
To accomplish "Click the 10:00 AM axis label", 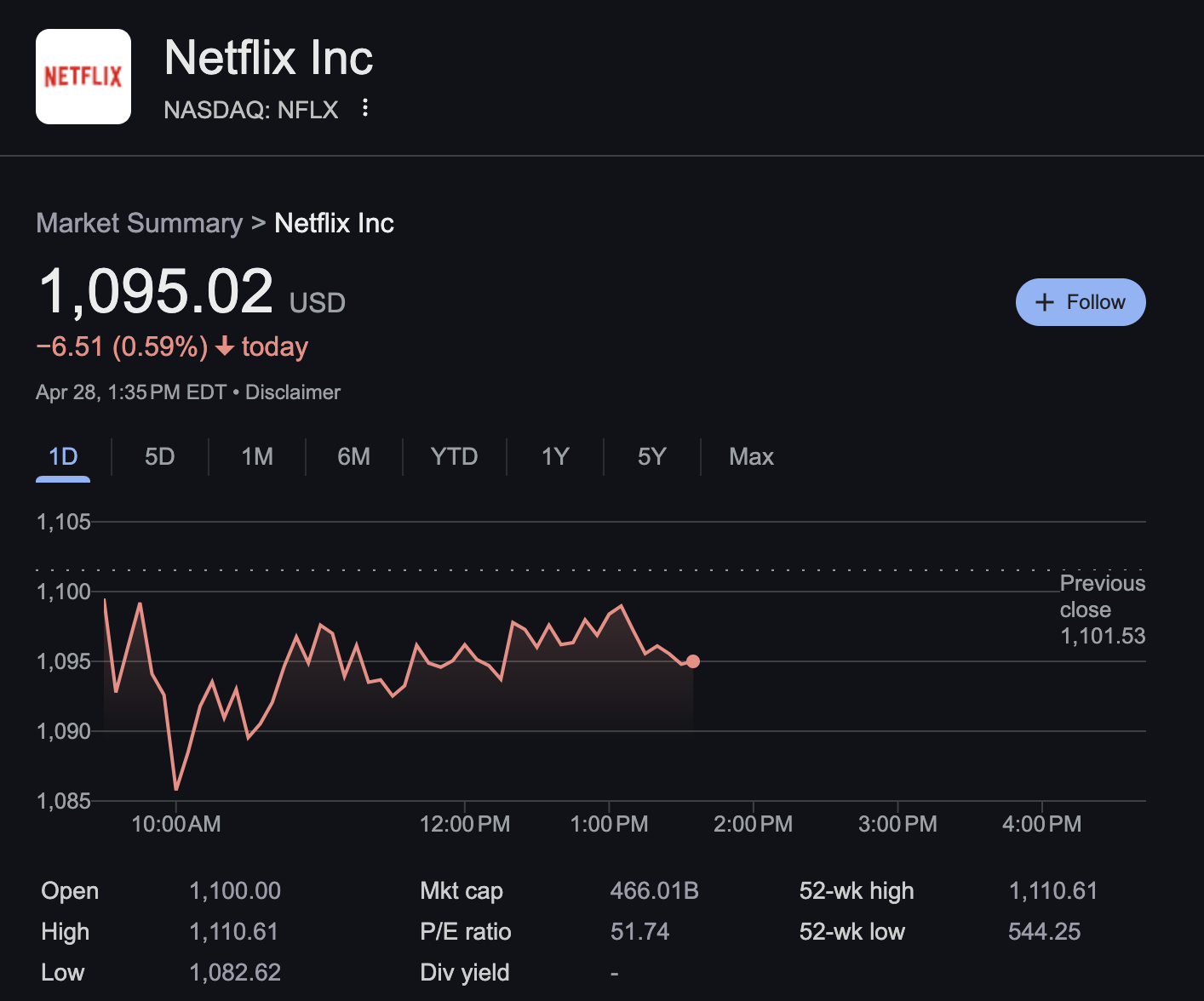I will (x=176, y=824).
